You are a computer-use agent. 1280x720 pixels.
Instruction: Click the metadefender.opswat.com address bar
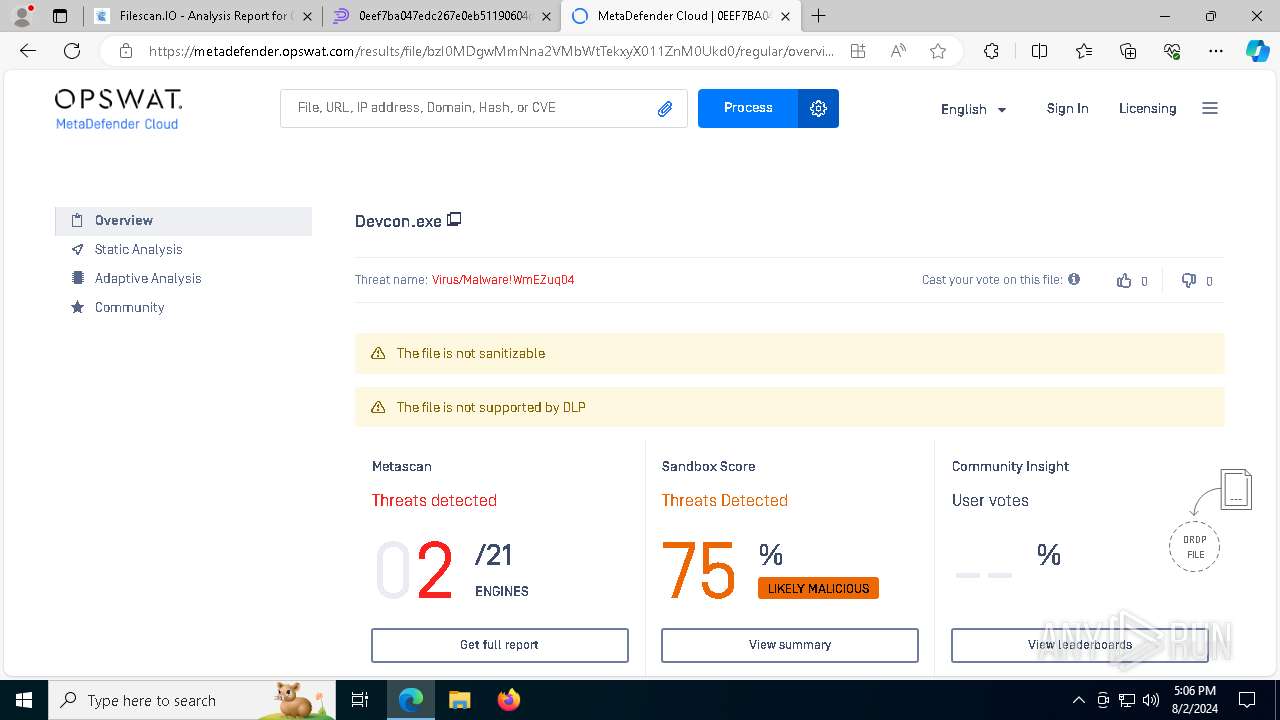[490, 51]
